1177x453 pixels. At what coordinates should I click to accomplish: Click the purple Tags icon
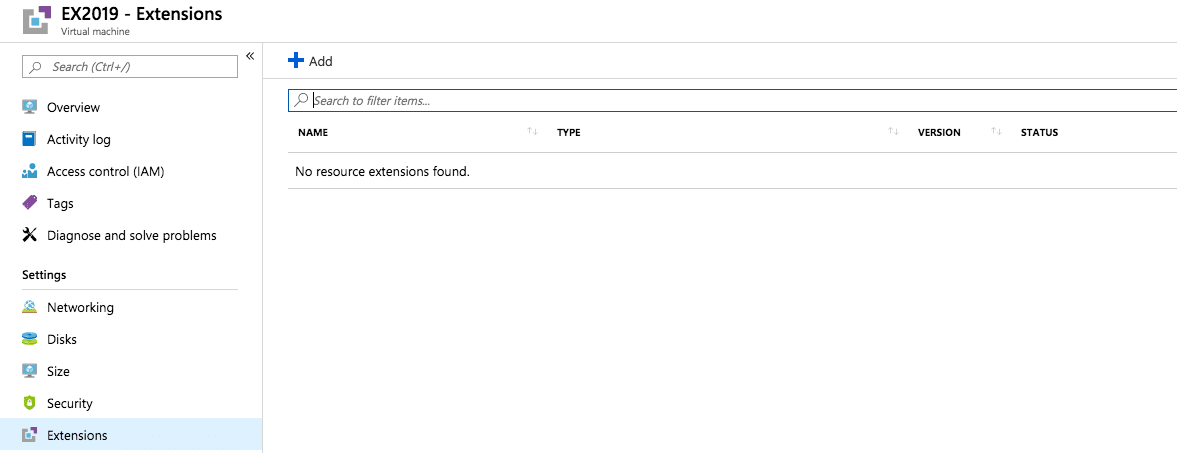click(29, 203)
